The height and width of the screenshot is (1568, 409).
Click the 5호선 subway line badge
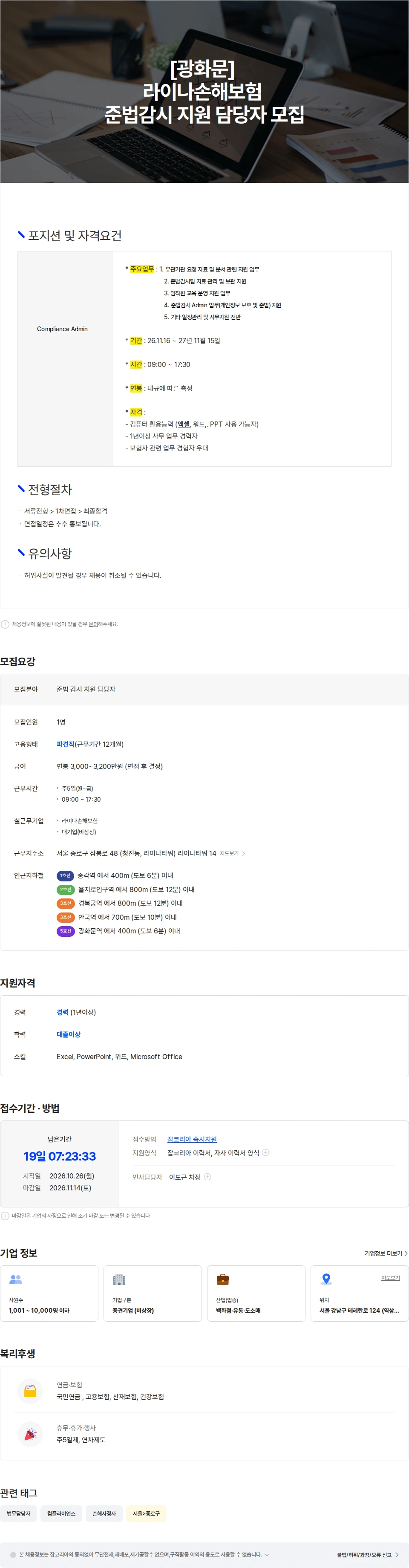65,931
